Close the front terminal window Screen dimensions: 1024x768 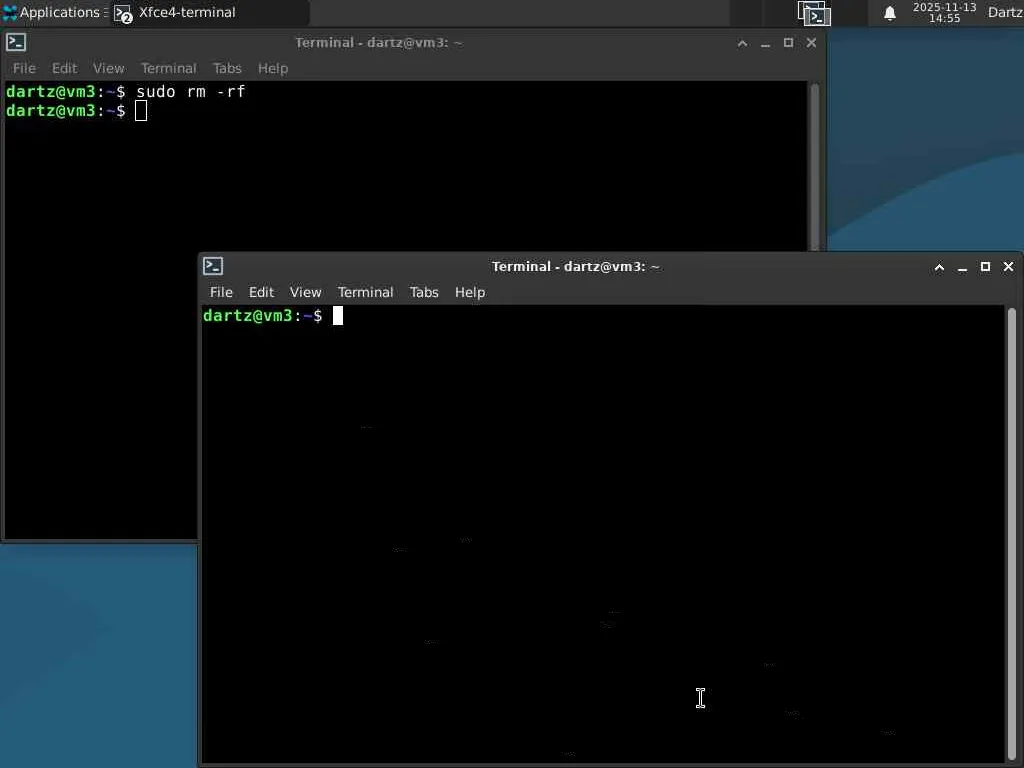click(1008, 266)
